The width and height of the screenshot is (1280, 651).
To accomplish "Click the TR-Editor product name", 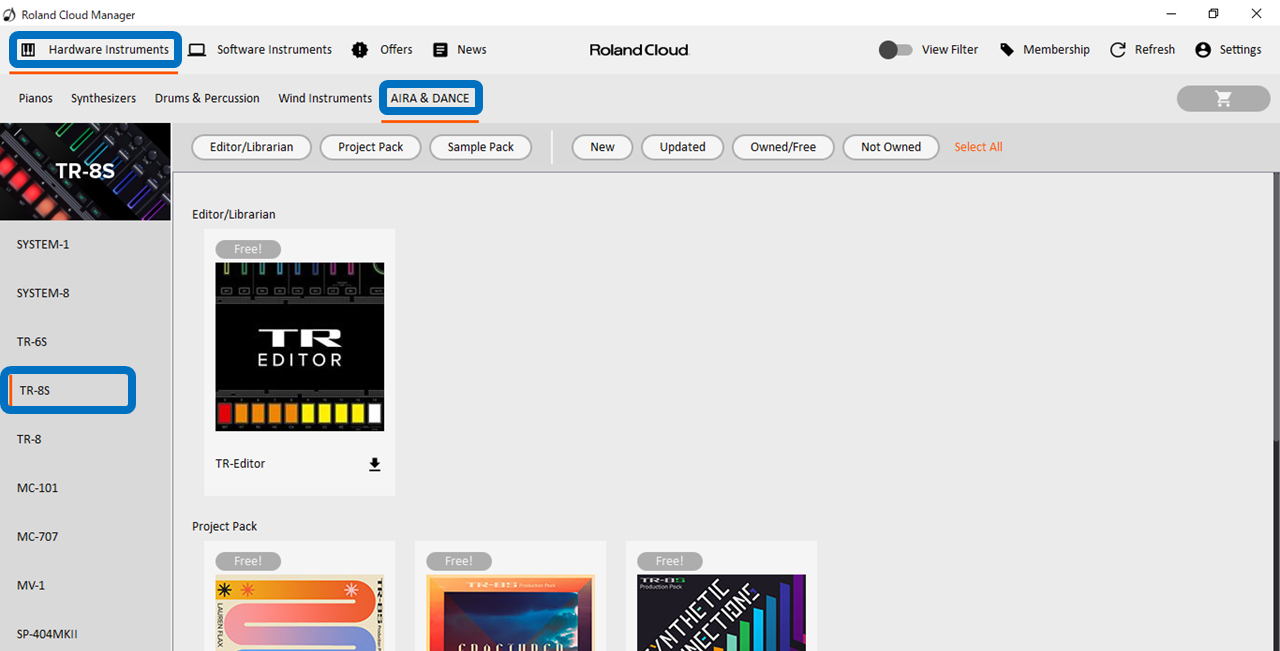I will coord(241,464).
